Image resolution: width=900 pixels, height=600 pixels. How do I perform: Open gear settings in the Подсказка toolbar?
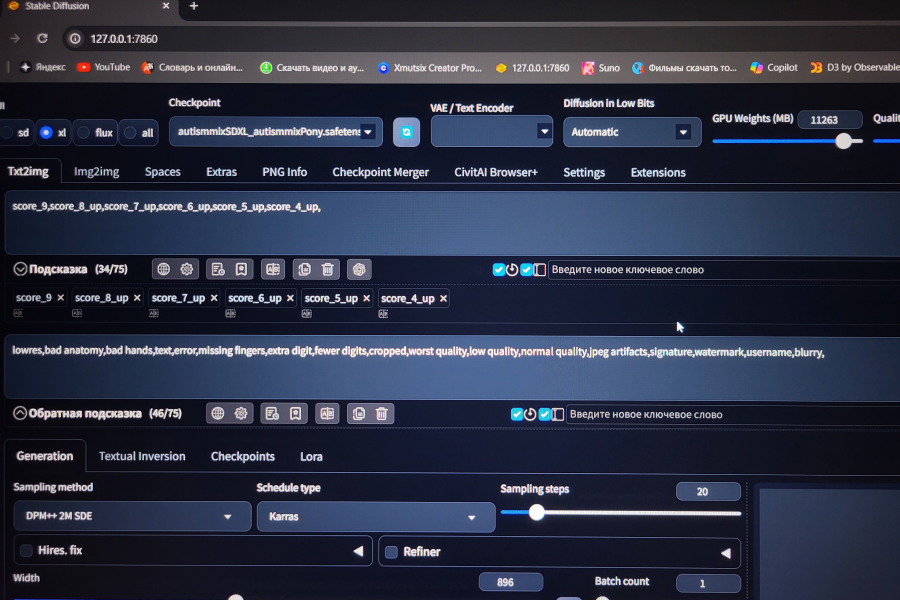[187, 269]
